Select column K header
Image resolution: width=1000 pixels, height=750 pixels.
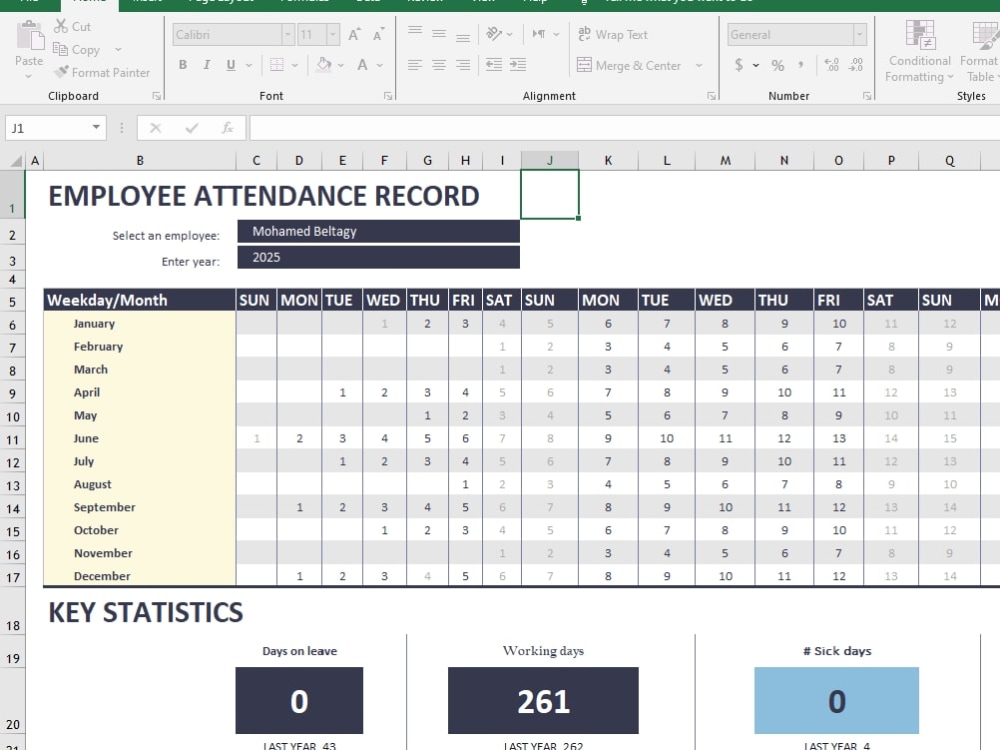pos(608,160)
